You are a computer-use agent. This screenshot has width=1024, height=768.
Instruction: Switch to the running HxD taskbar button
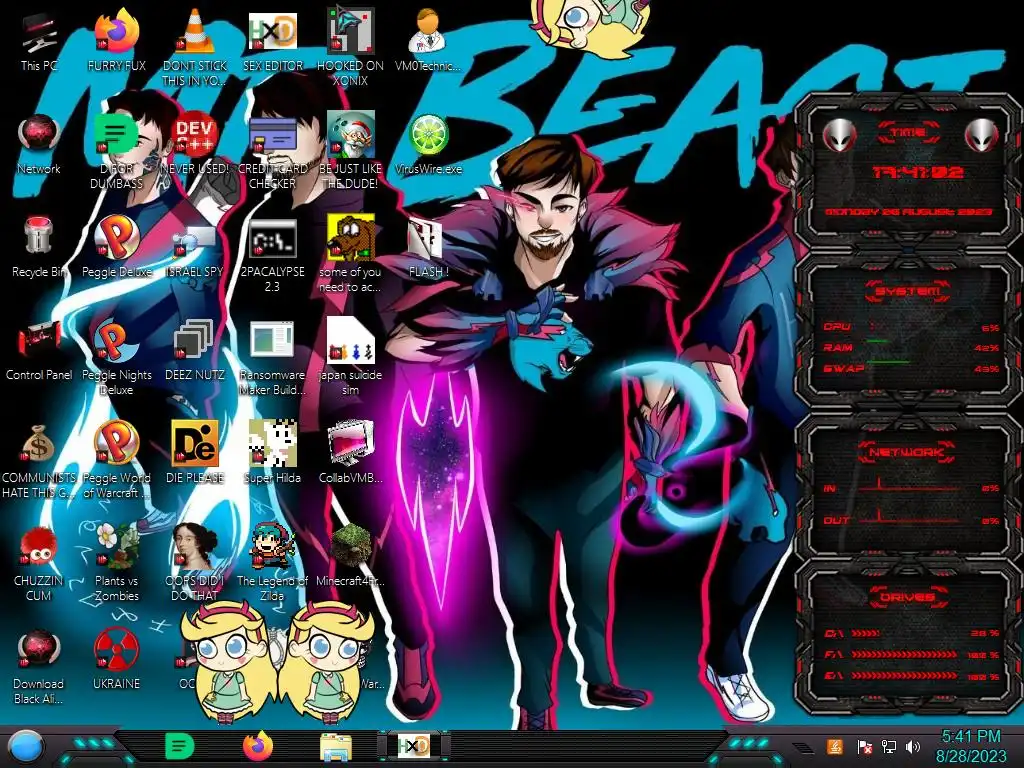(x=414, y=746)
